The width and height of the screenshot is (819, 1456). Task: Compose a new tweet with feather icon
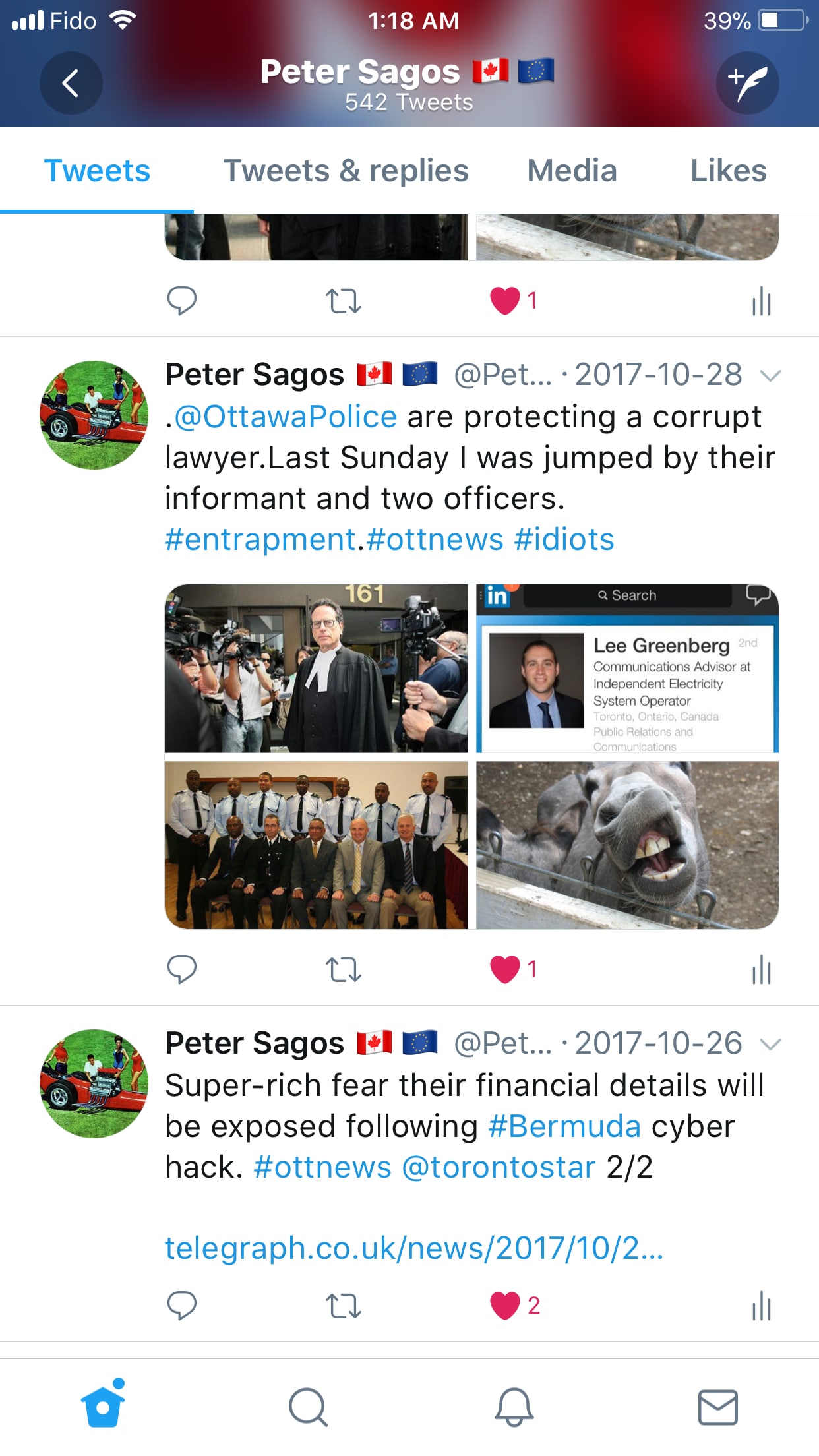tap(748, 83)
